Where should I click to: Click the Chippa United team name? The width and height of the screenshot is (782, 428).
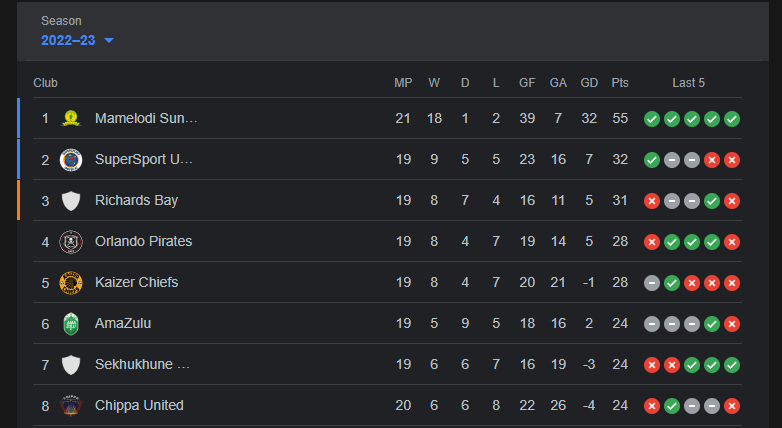click(139, 406)
